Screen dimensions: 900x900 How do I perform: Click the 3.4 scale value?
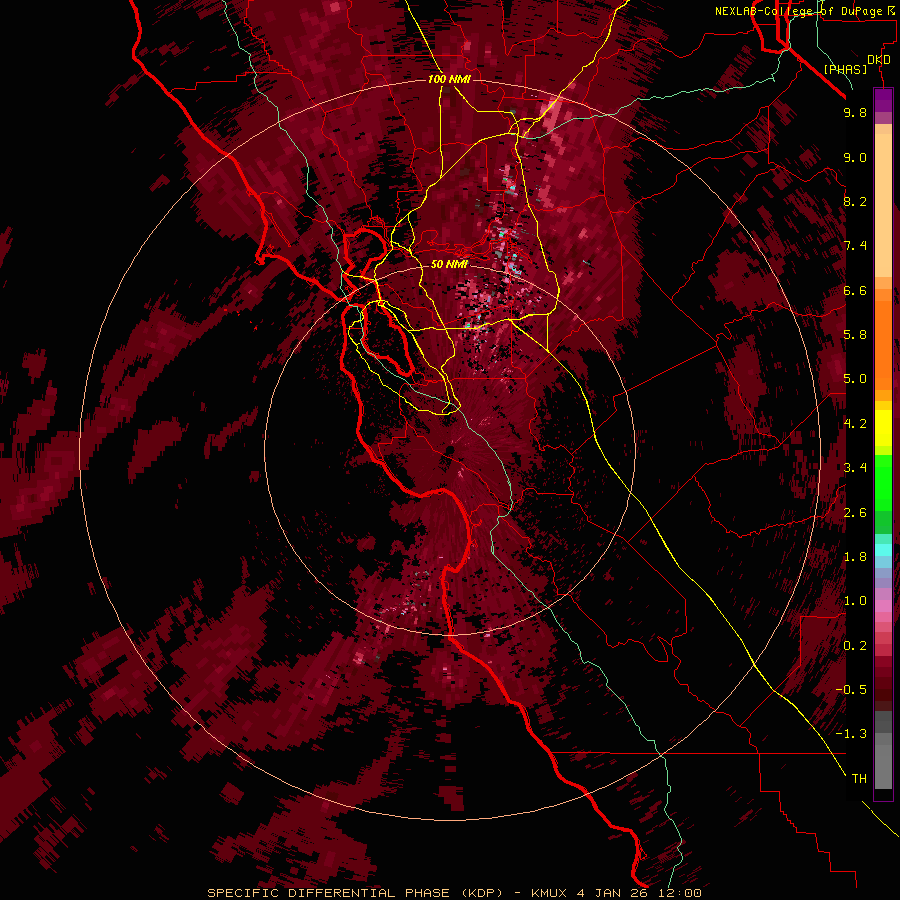click(855, 468)
